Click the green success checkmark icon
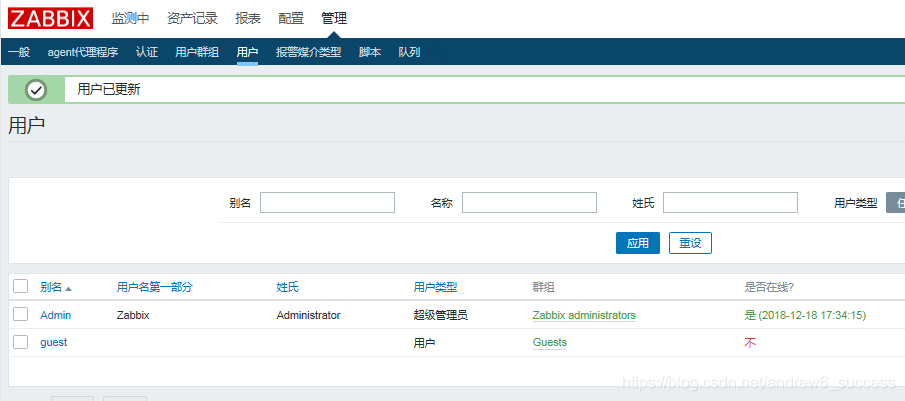Screen dimensions: 905x401 pyautogui.click(x=36, y=90)
